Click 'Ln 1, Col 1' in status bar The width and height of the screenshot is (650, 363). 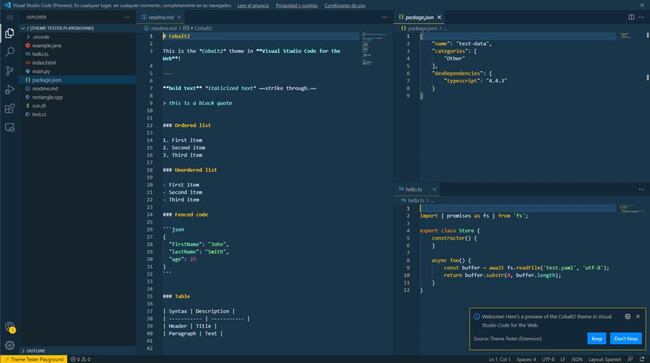pyautogui.click(x=500, y=359)
